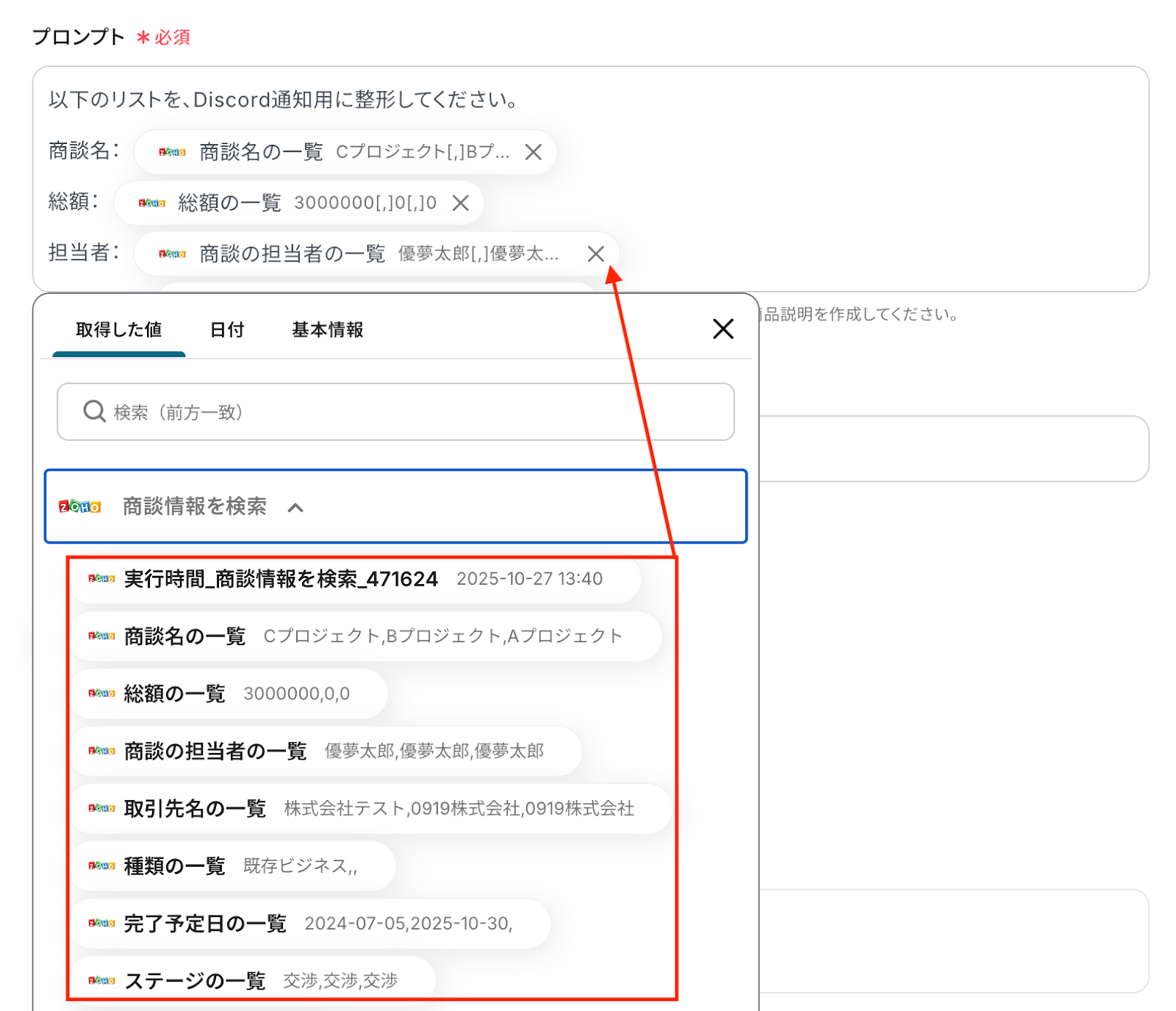Click the 商談の担当者の一覧 chip in the prompt

click(376, 253)
